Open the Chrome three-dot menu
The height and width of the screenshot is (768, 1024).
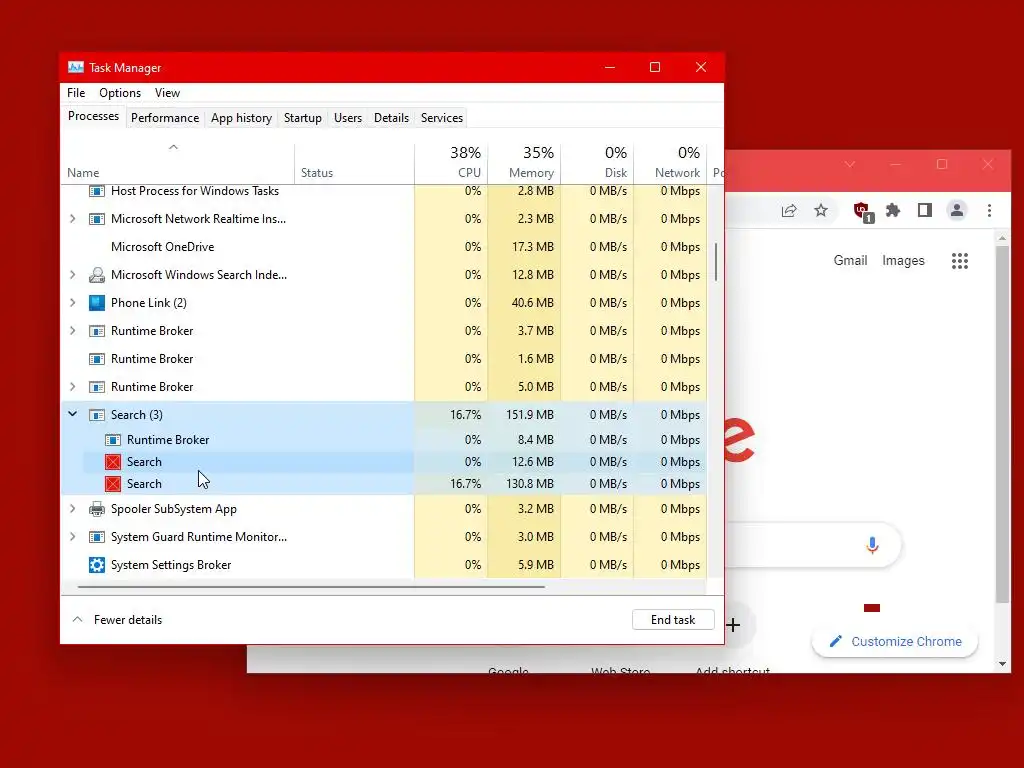click(x=989, y=210)
